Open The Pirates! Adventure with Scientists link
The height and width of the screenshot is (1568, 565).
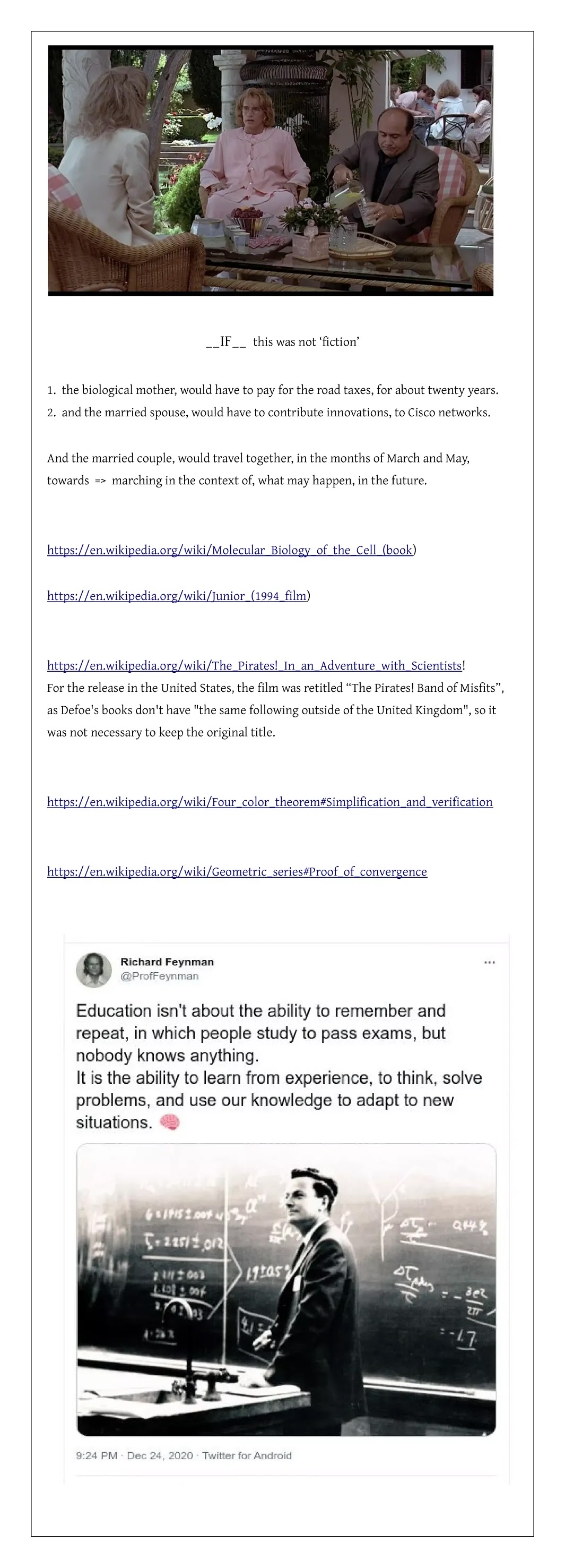254,665
